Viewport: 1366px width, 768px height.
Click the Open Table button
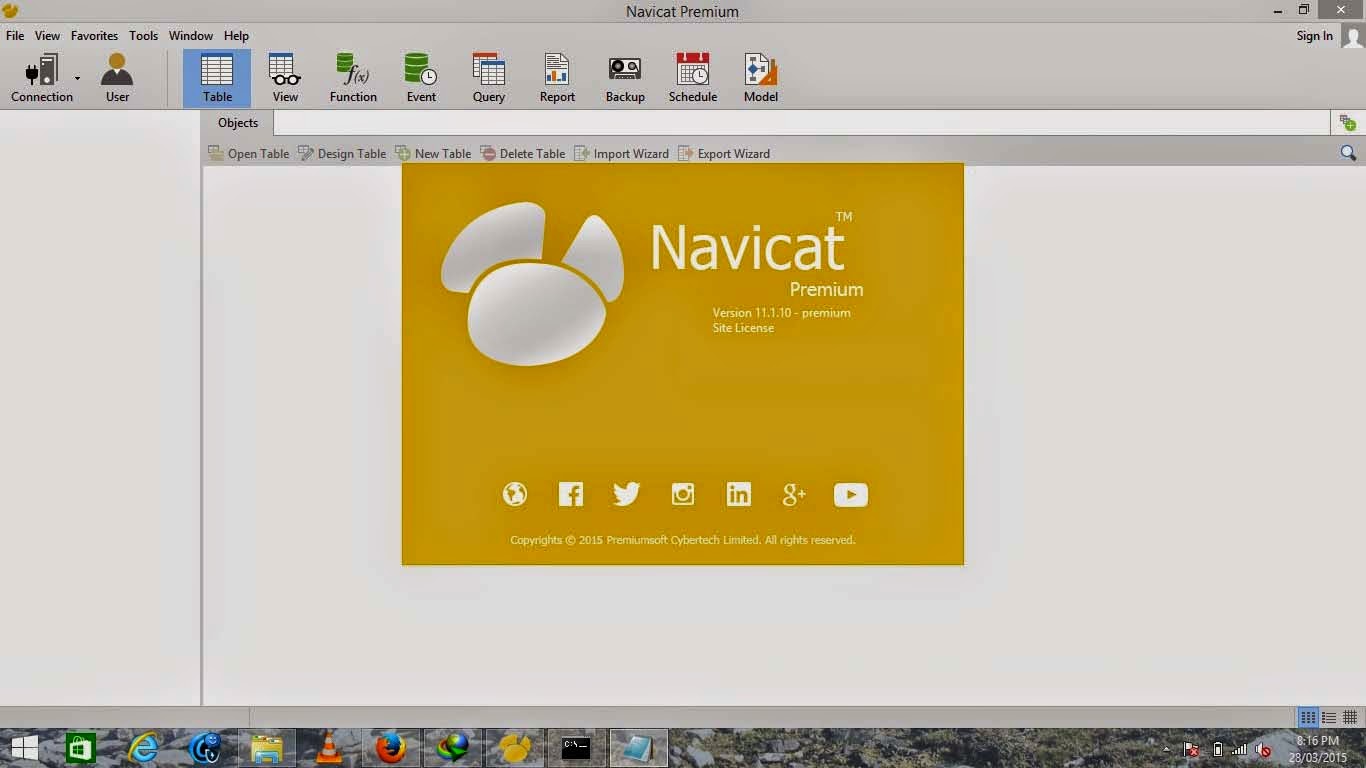click(x=249, y=154)
